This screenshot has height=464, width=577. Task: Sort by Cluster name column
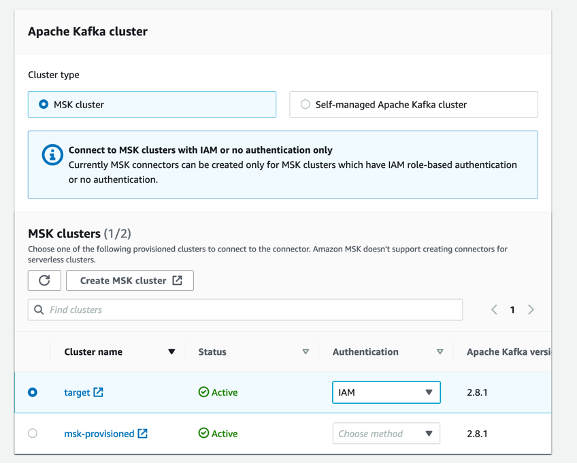171,352
